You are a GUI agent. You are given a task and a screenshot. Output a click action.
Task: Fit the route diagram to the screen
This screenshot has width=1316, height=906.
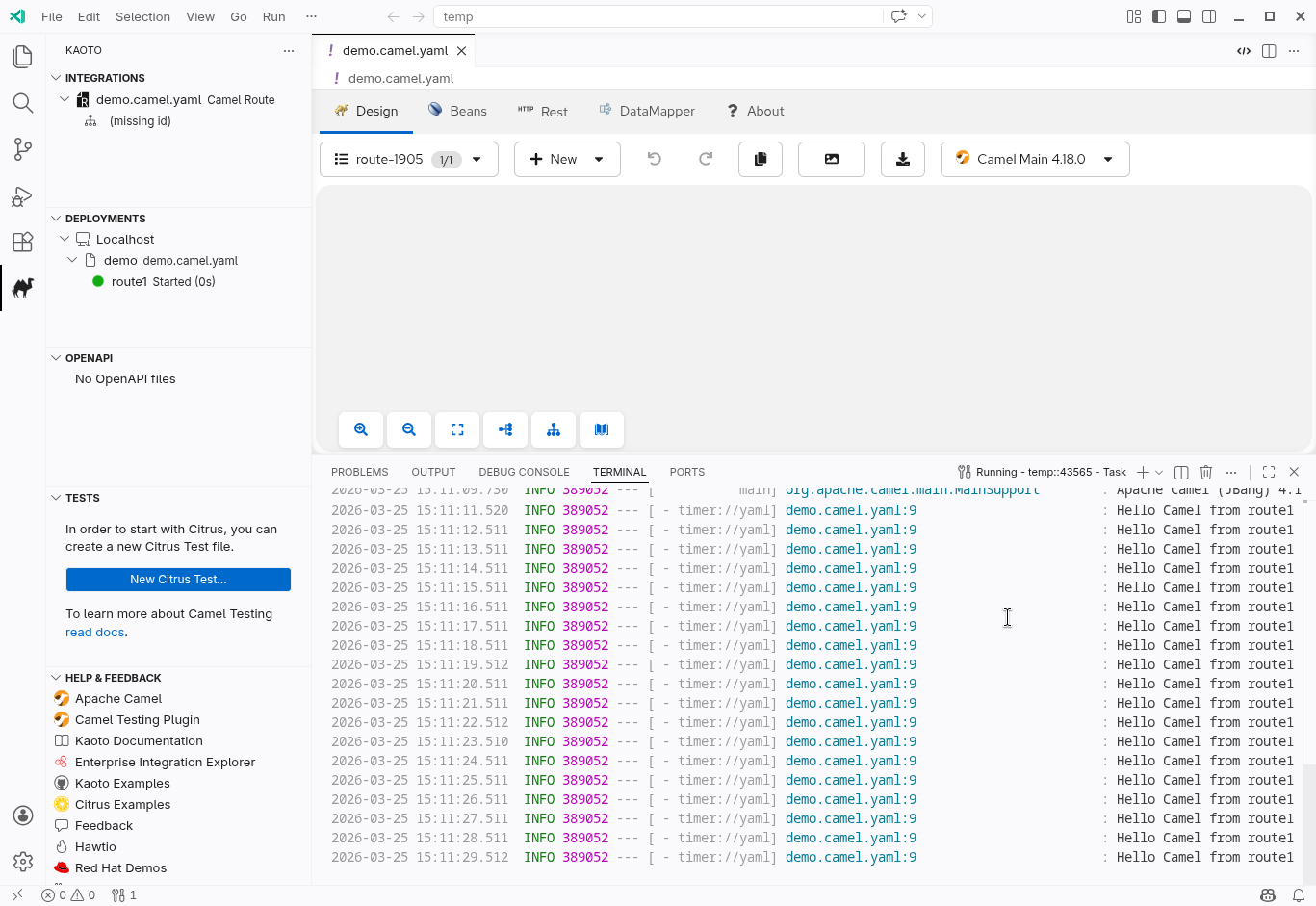click(456, 429)
